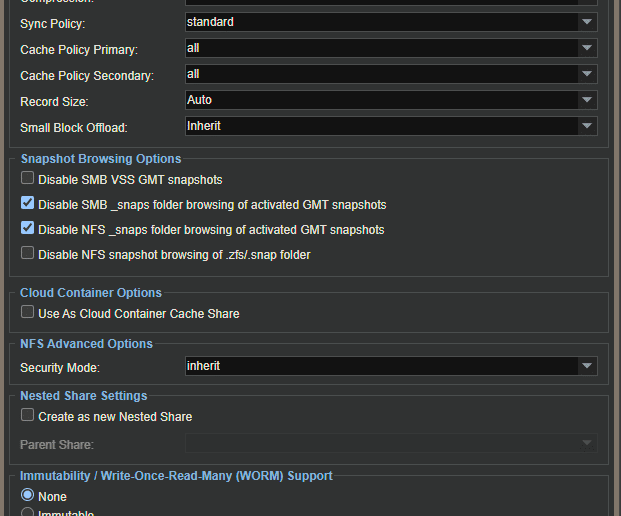Check Disable NFS snapshot browsing of .zfs/.snap

point(27,253)
